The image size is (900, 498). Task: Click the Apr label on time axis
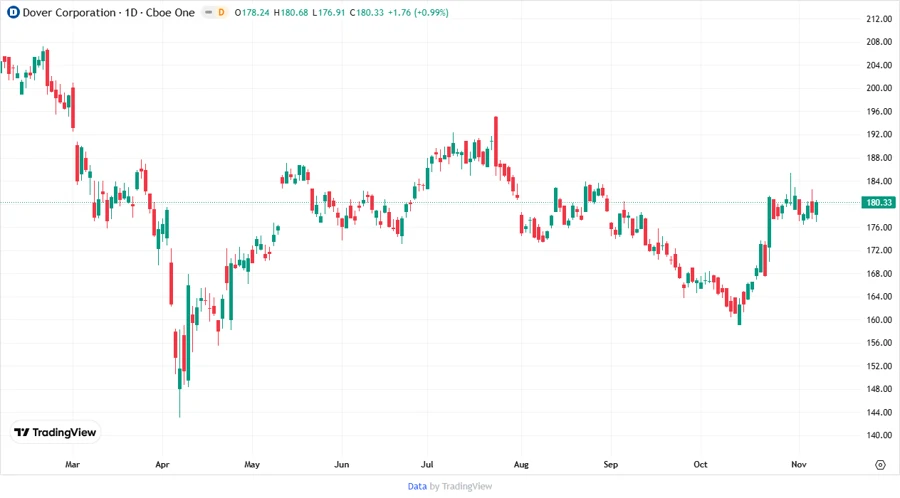tap(162, 464)
